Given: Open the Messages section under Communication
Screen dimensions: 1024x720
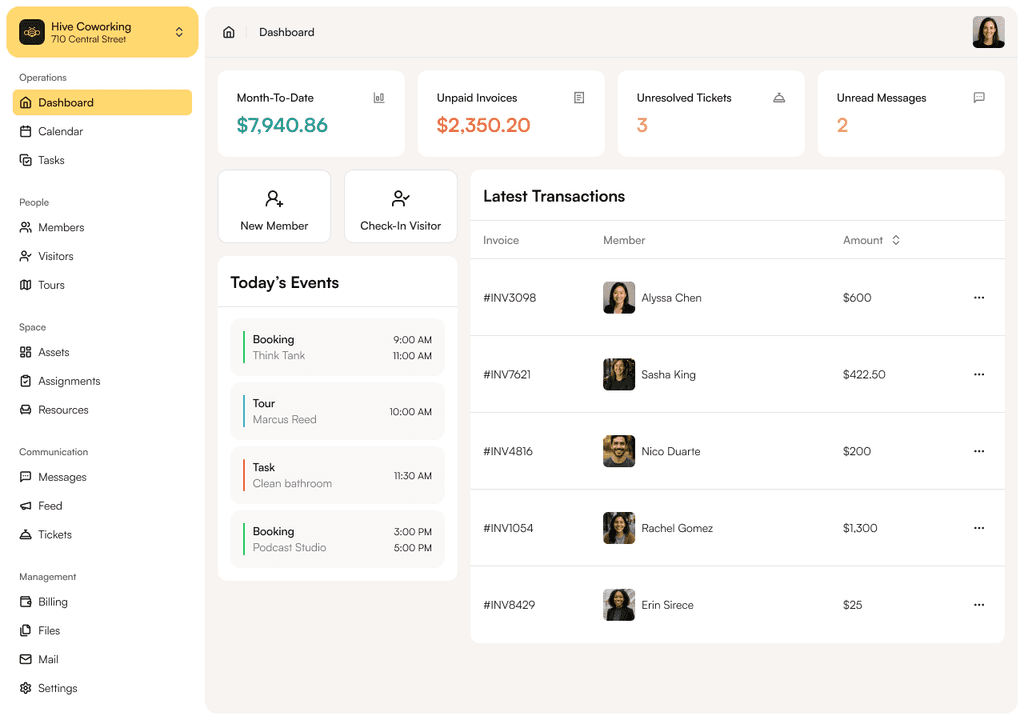Looking at the screenshot, I should [x=24, y=477].
